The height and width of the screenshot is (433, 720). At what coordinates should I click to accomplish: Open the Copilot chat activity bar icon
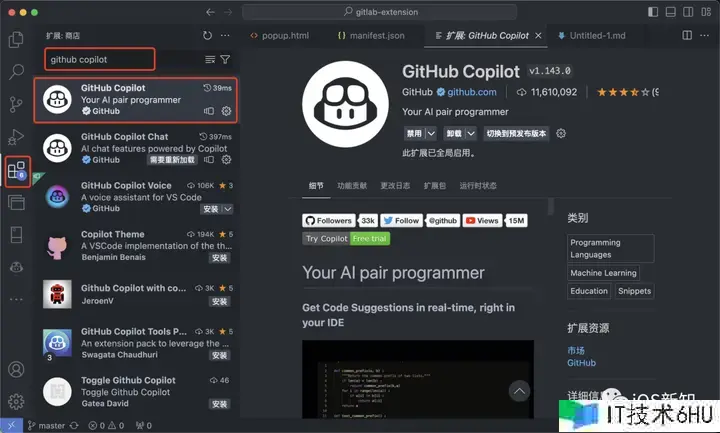click(16, 267)
